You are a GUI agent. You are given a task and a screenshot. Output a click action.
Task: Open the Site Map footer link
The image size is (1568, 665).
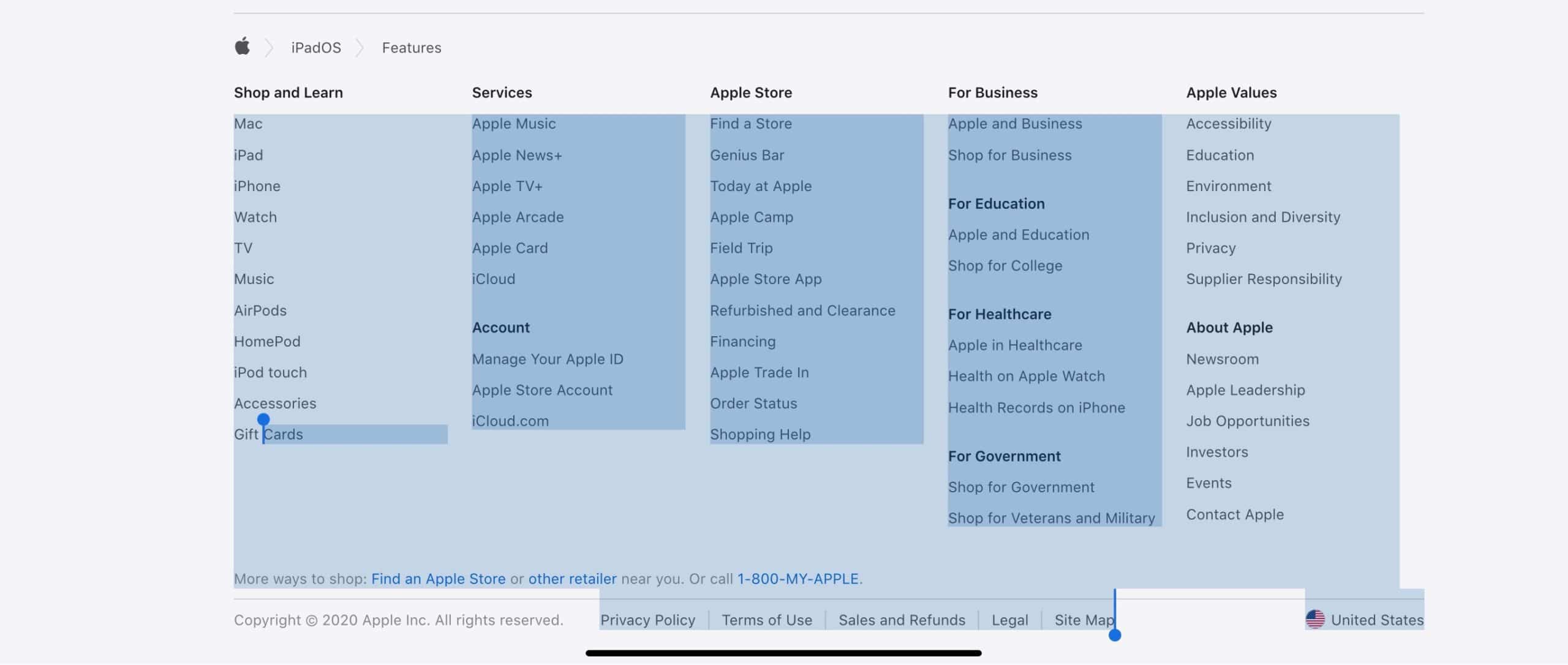click(x=1083, y=620)
